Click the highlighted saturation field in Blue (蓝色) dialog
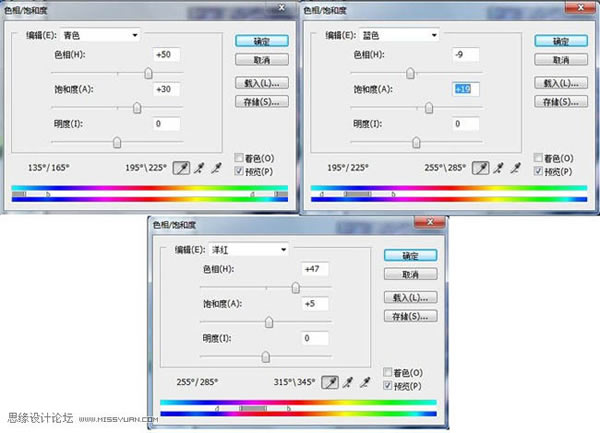This screenshot has width=600, height=433. point(466,89)
